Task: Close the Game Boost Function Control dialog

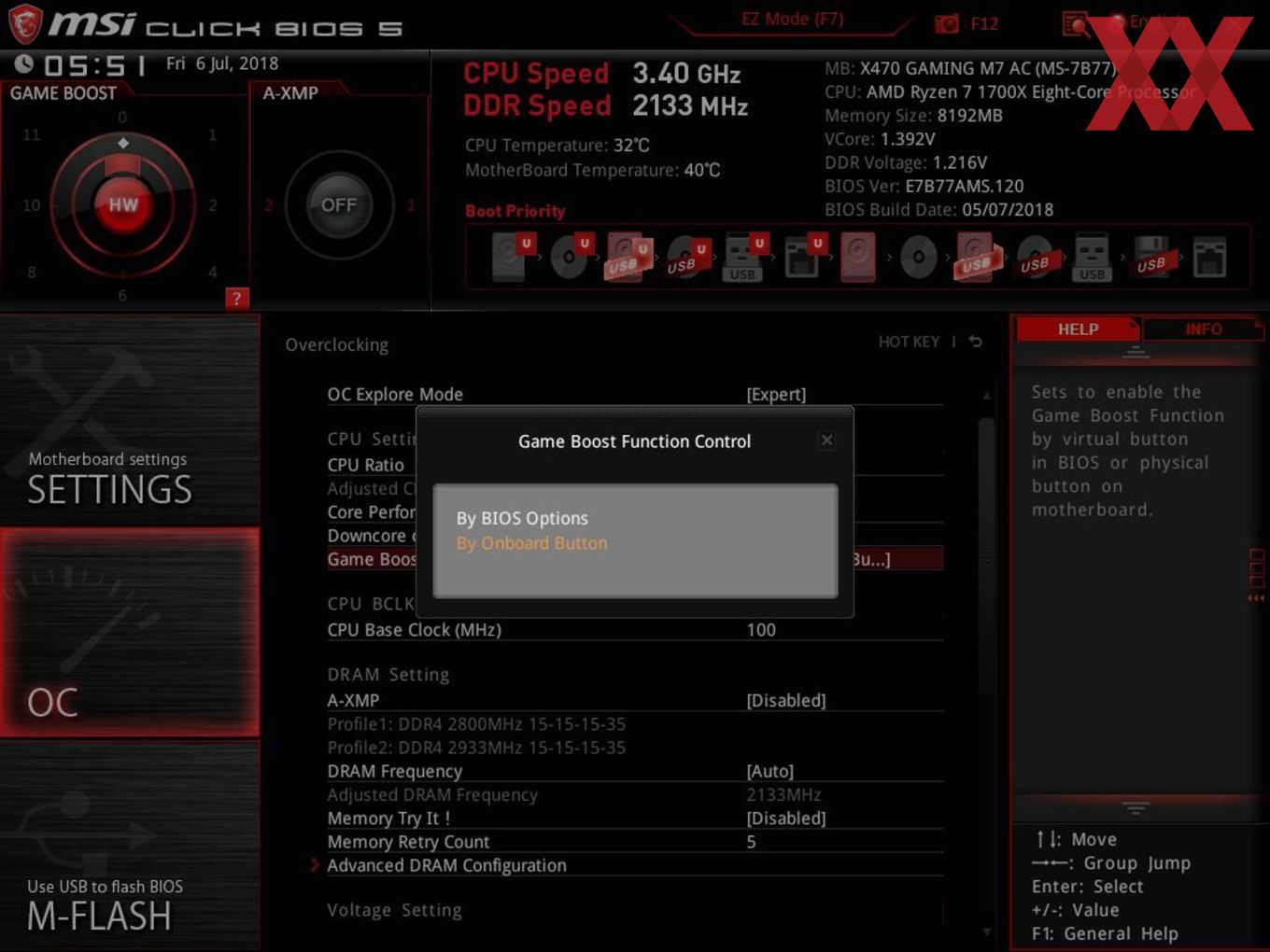Action: pyautogui.click(x=826, y=441)
